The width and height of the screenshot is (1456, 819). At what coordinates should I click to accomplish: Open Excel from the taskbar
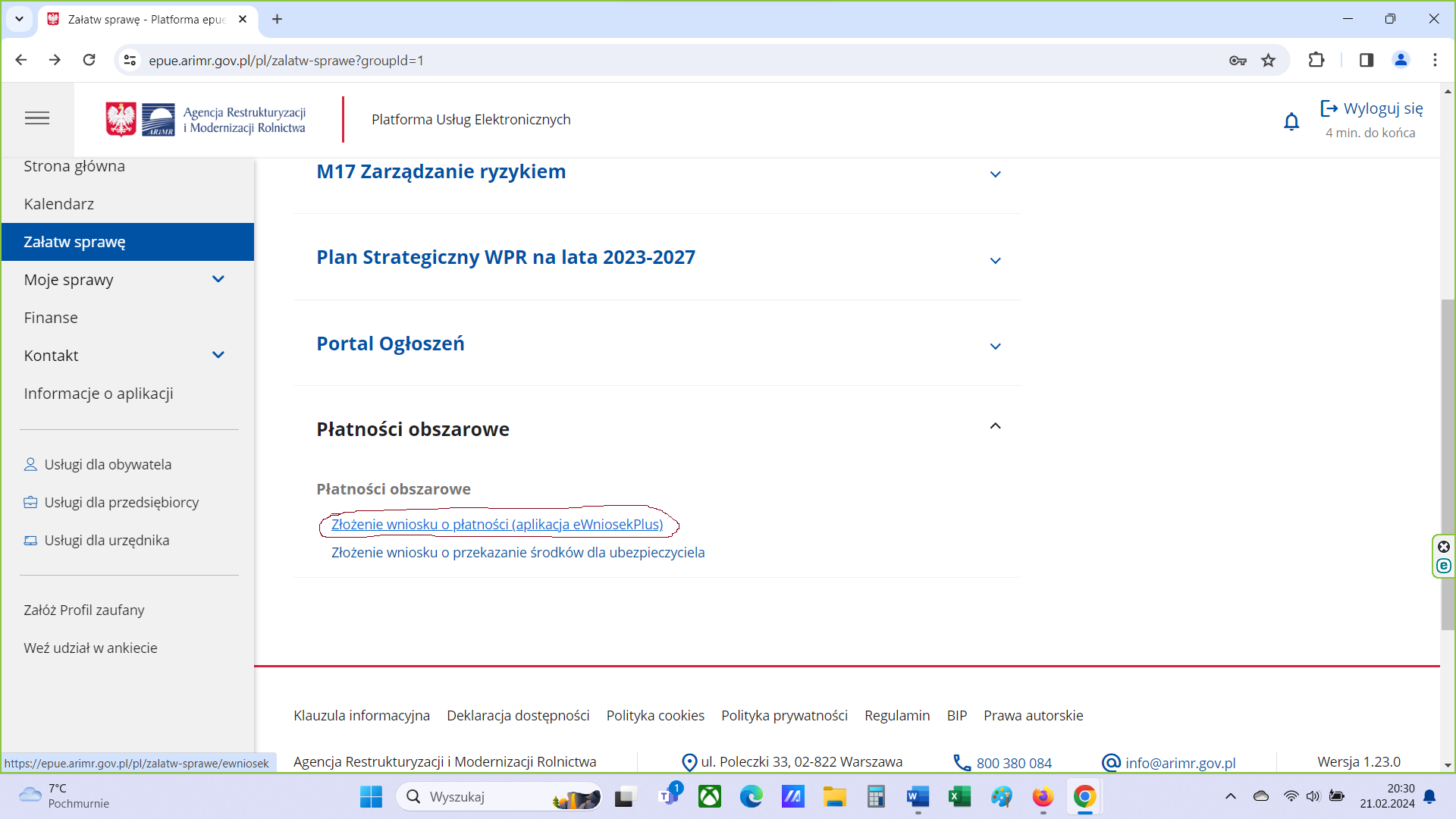959,796
